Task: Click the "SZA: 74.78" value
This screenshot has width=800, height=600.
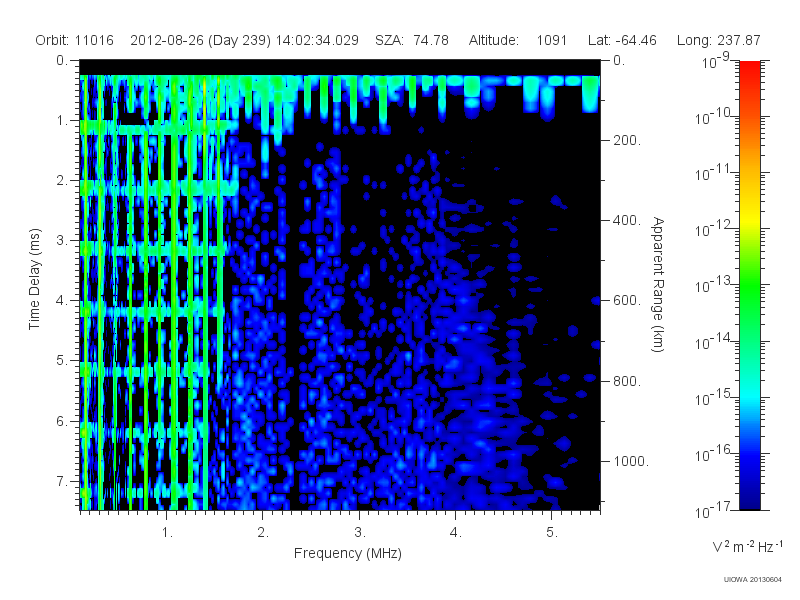Action: [x=412, y=40]
